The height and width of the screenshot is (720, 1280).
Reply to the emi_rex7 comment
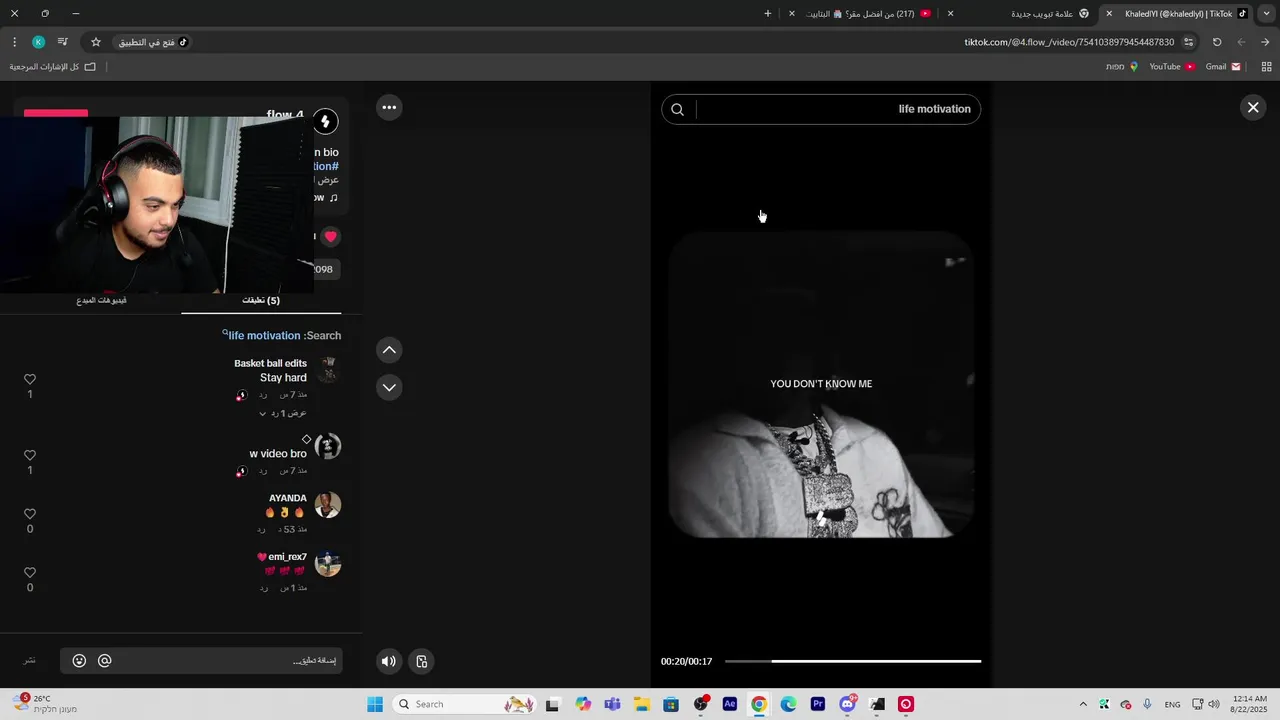click(x=263, y=588)
